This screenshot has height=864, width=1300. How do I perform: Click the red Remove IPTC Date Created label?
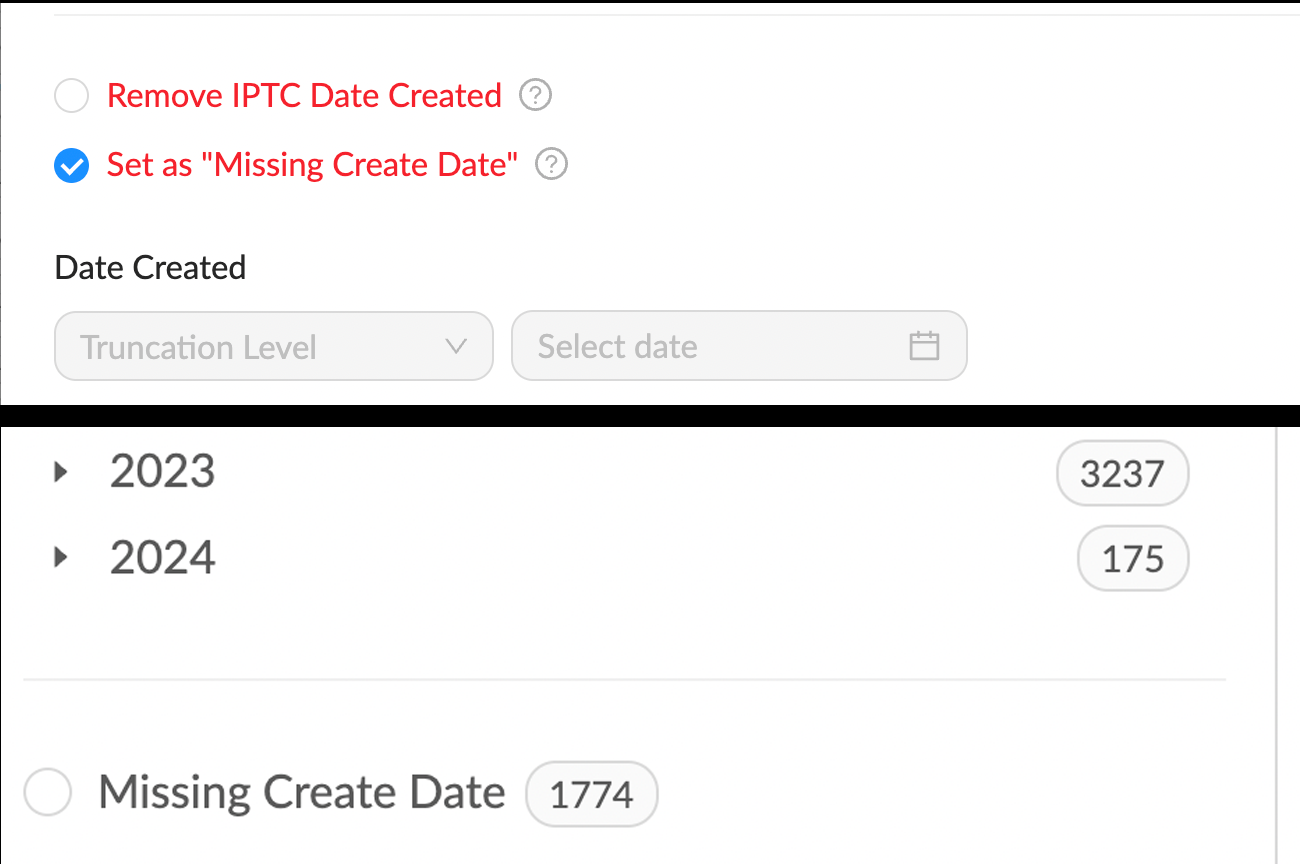pos(304,96)
